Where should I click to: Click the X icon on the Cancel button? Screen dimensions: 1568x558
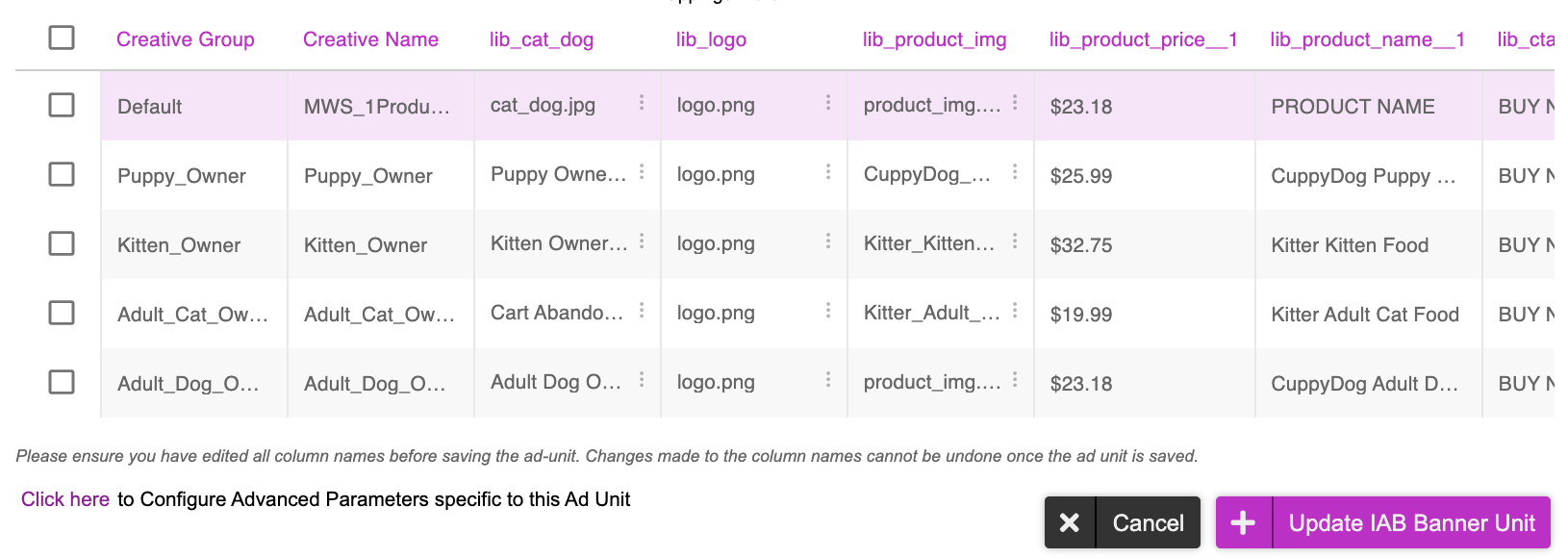coord(1070,522)
